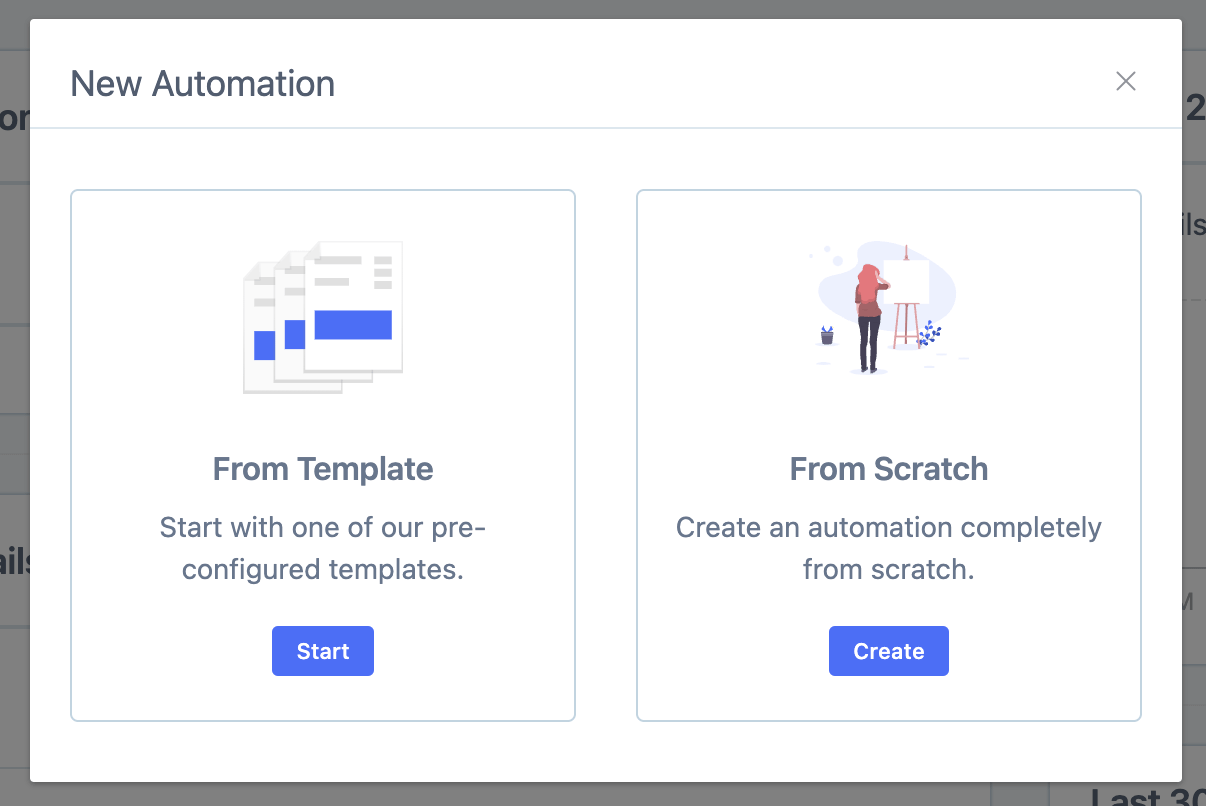This screenshot has width=1206, height=806.
Task: Click the Start button under From Template
Action: tap(323, 651)
